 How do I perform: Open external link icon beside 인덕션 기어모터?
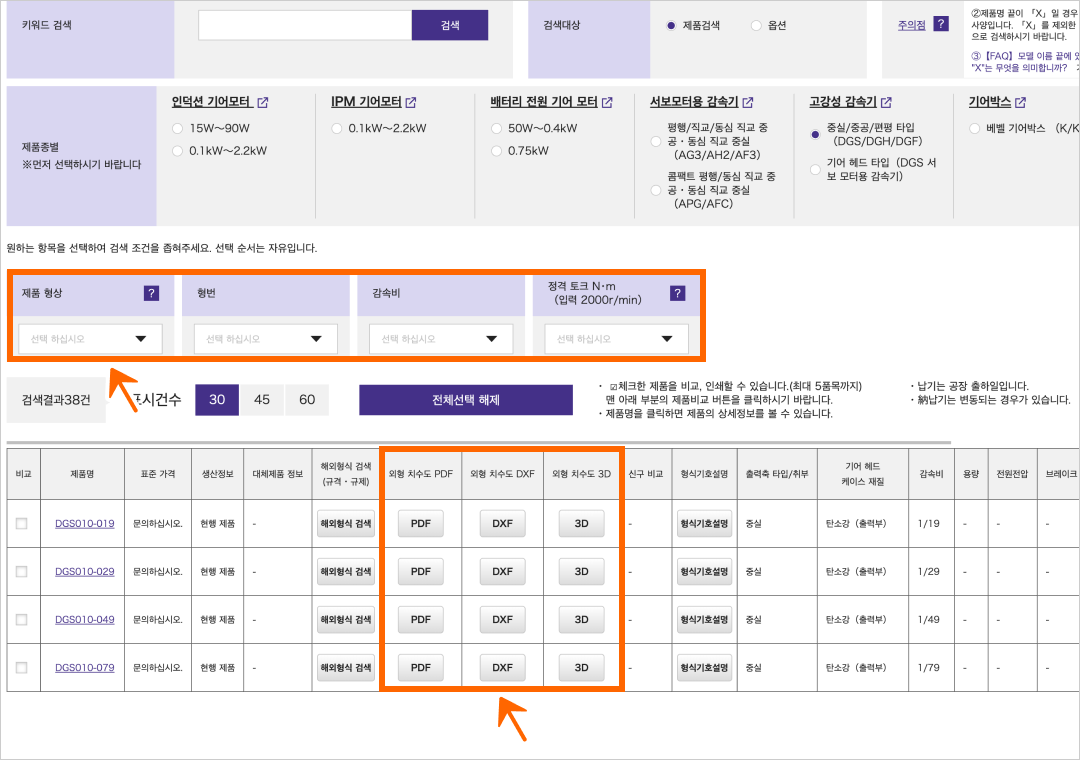(263, 103)
